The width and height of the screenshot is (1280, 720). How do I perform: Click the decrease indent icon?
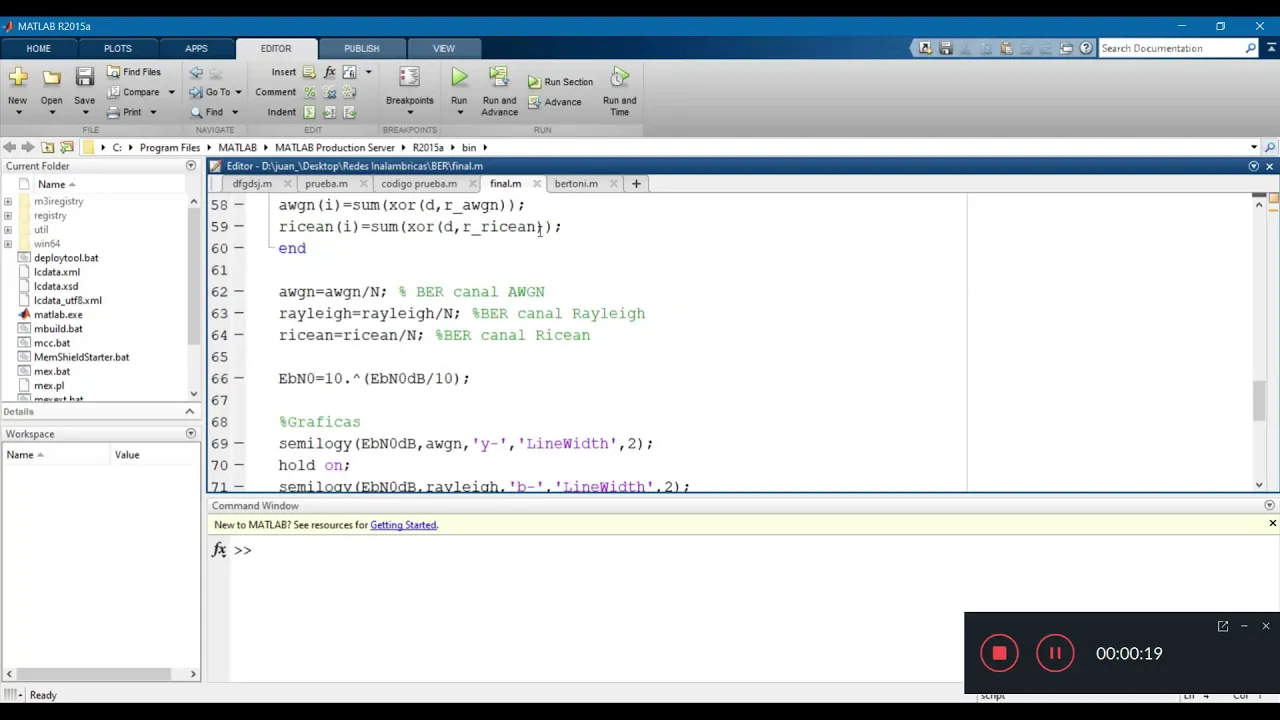(349, 112)
